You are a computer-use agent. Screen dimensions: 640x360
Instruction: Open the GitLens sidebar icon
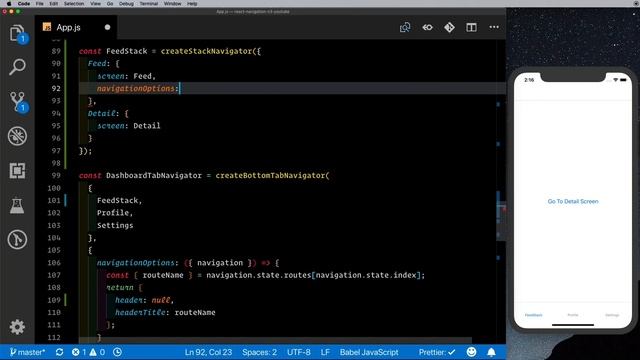(17, 240)
